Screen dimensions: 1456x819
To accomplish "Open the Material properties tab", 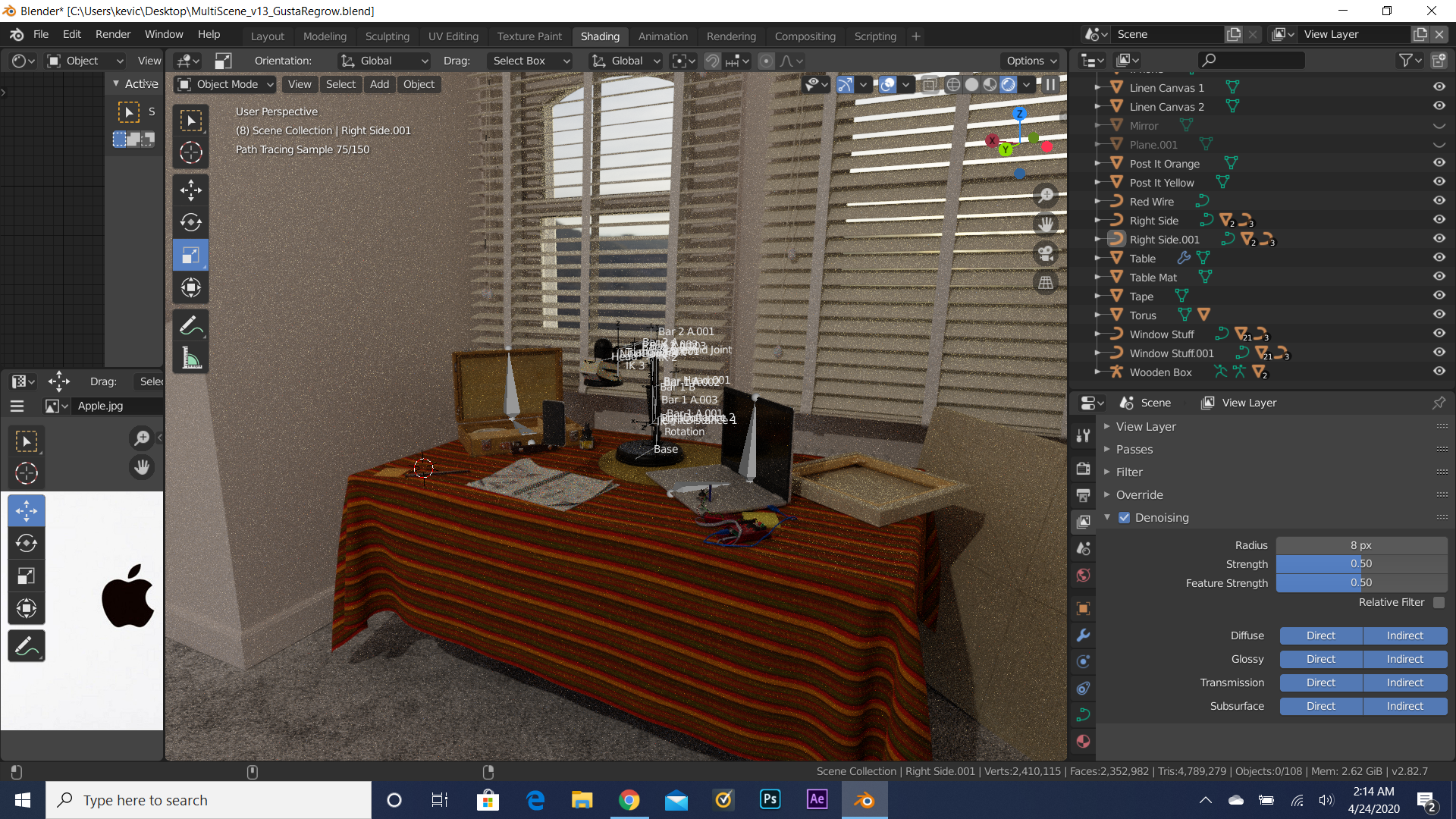I will (1083, 741).
